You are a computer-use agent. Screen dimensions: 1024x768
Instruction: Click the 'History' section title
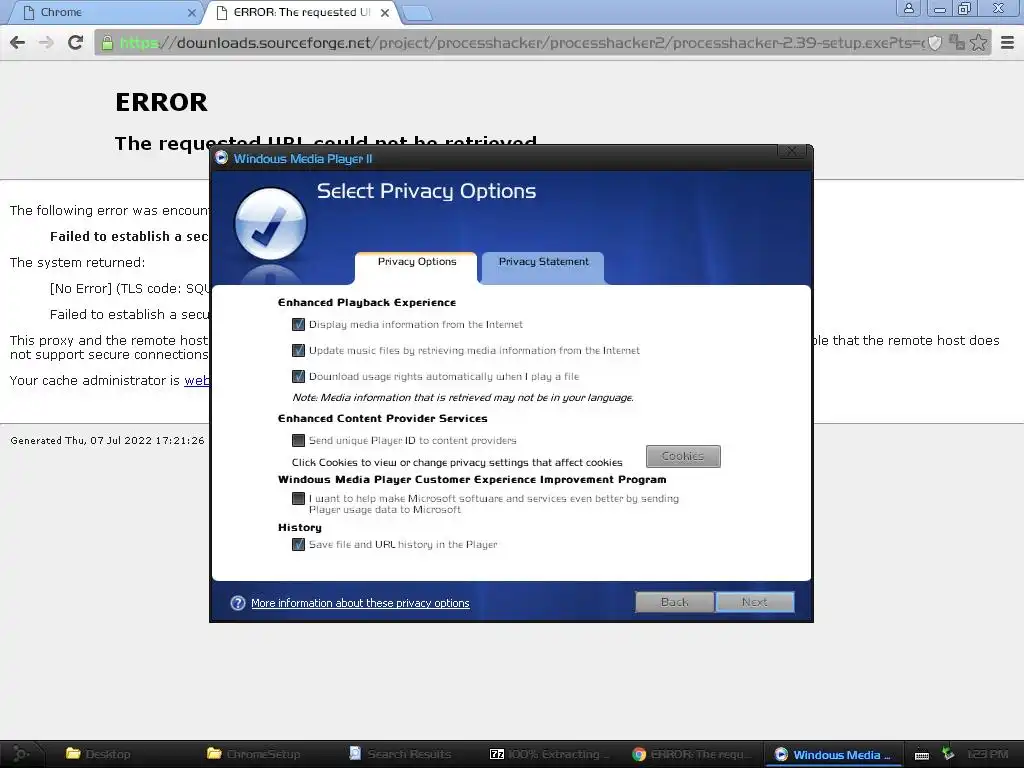pos(300,528)
